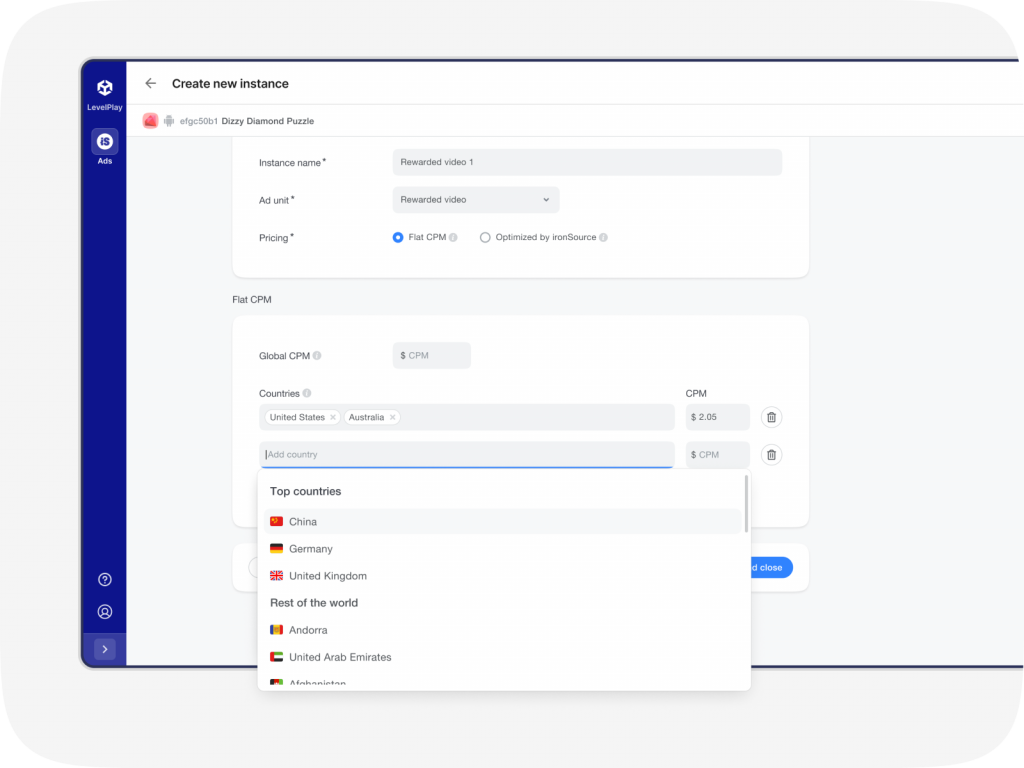This screenshot has width=1024, height=768.
Task: Delete the empty Add country row
Action: click(x=771, y=455)
